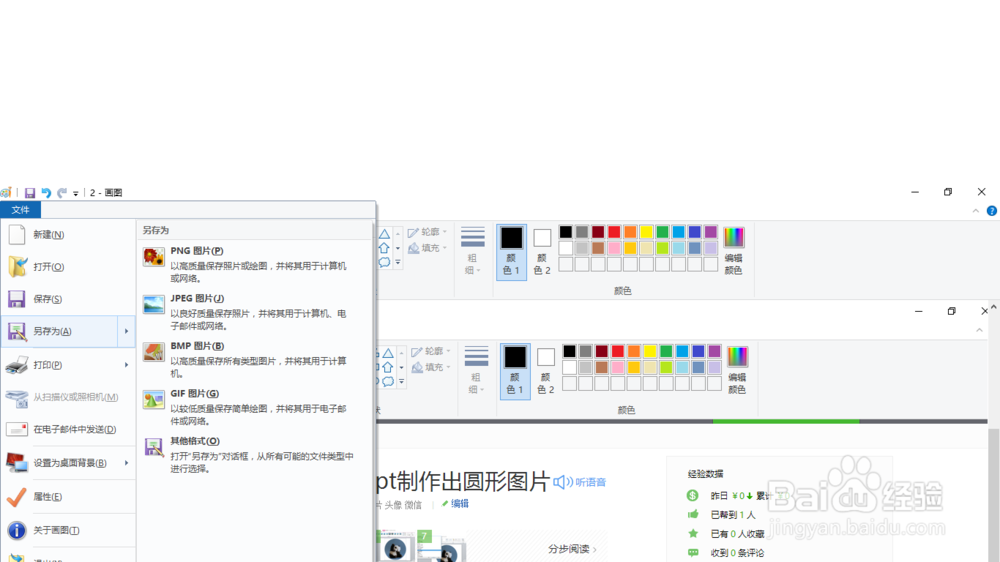Click the blue help icon in upper window

coord(992,211)
